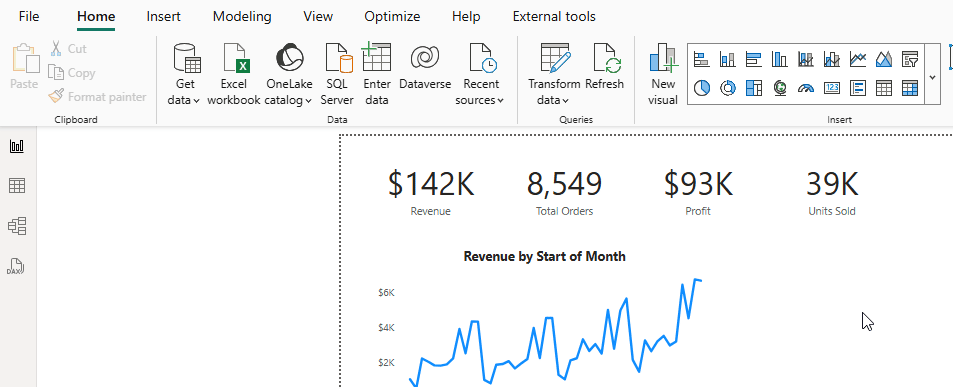953x387 pixels.
Task: Insert a line and stacked column chart
Action: pyautogui.click(x=806, y=59)
